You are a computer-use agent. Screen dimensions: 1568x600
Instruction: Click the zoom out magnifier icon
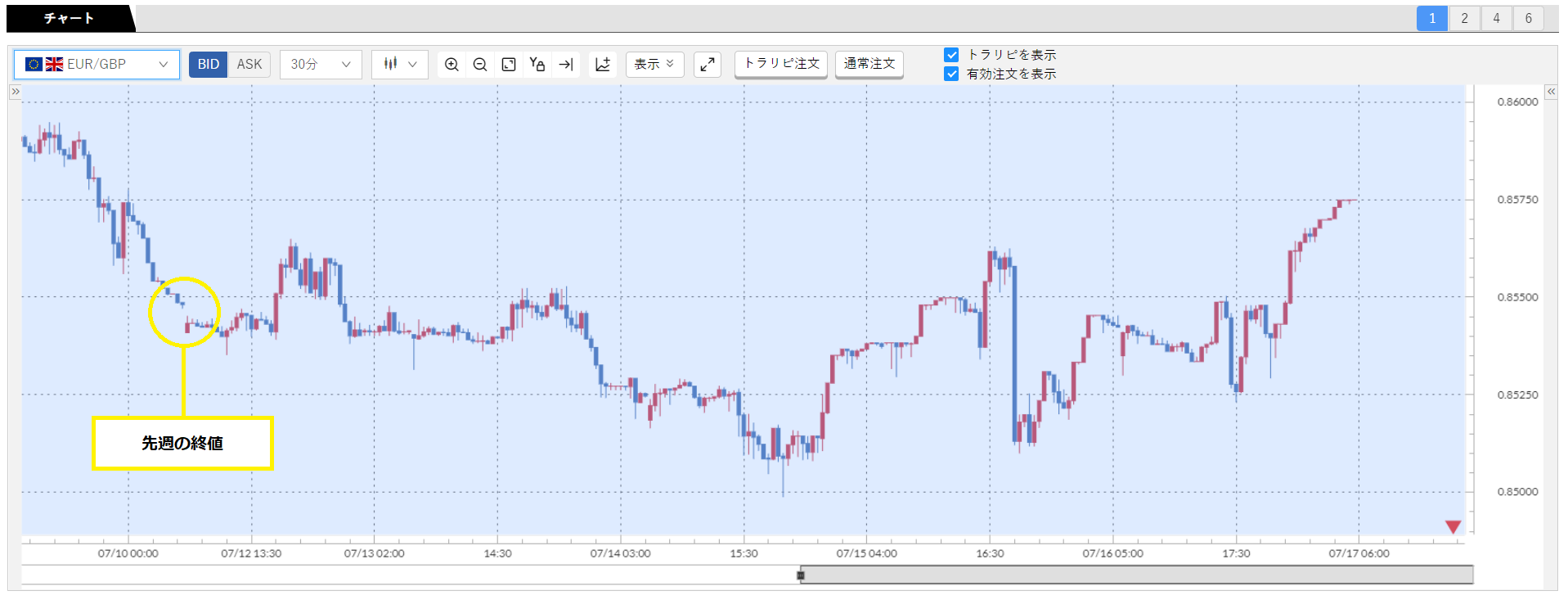click(x=480, y=64)
